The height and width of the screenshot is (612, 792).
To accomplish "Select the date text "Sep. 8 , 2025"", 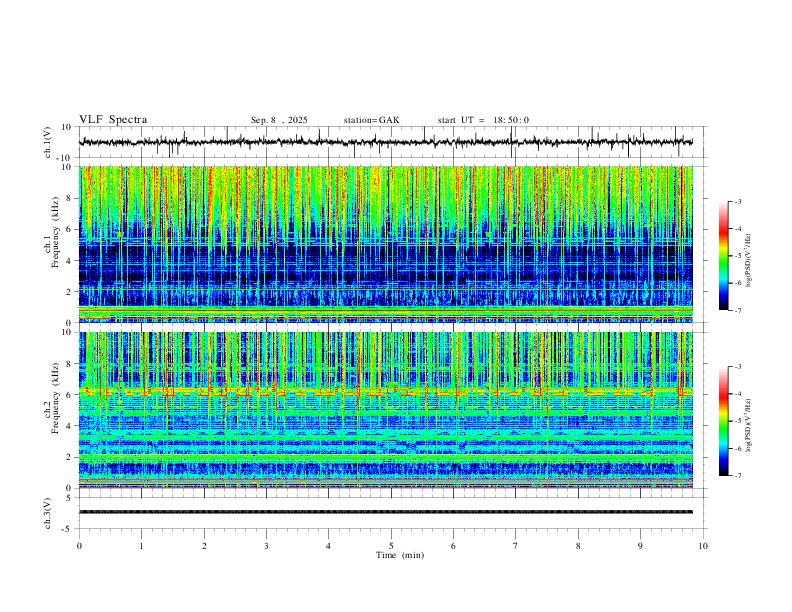I will pos(279,120).
